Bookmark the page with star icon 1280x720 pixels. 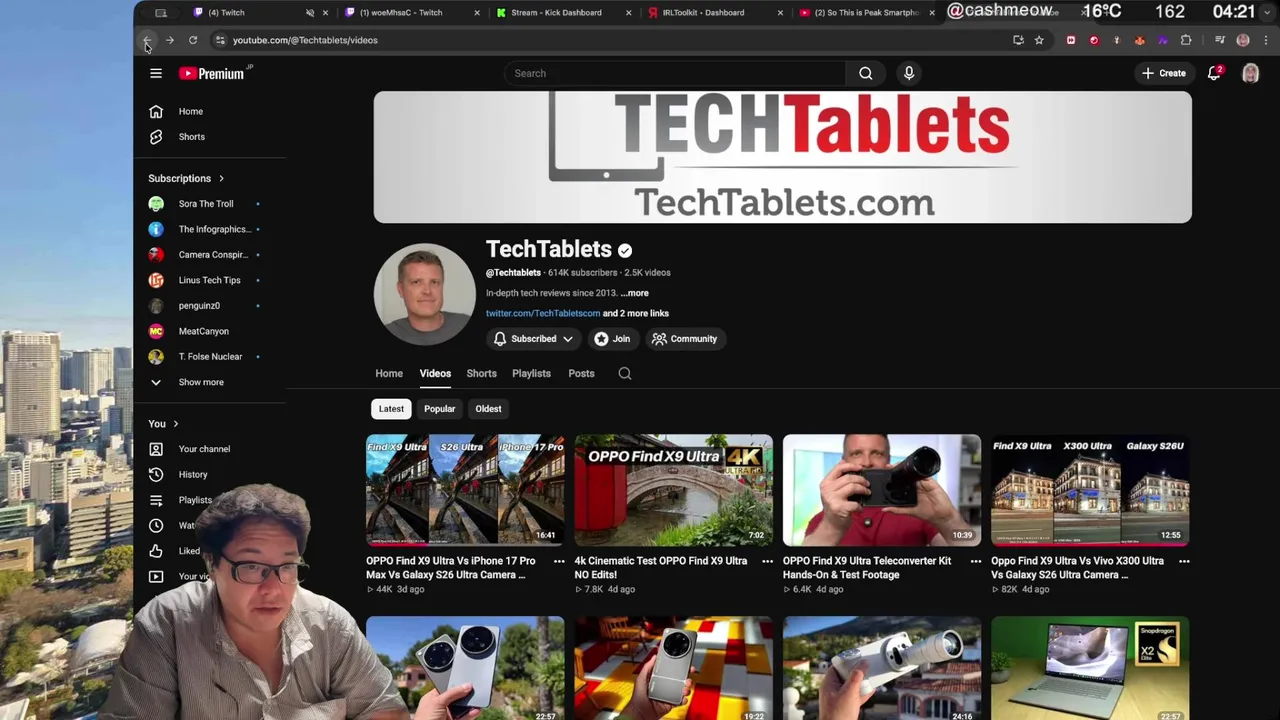[1039, 40]
